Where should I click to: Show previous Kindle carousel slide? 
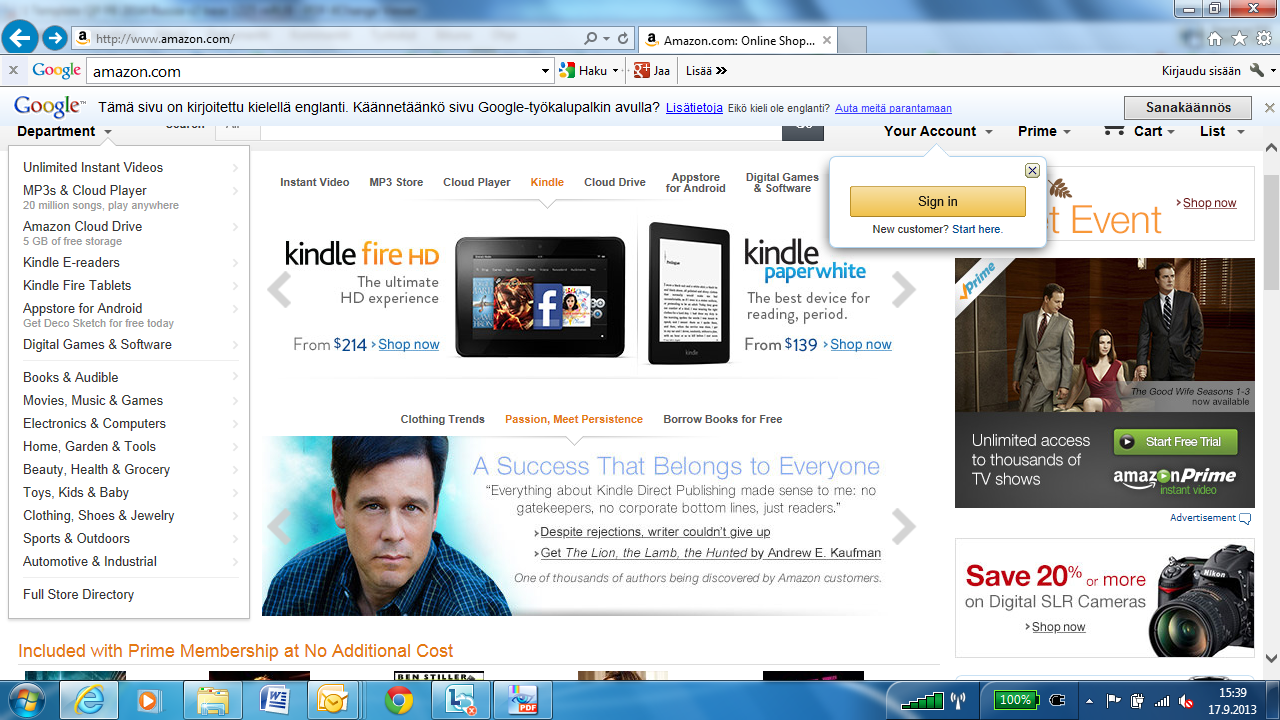point(279,289)
